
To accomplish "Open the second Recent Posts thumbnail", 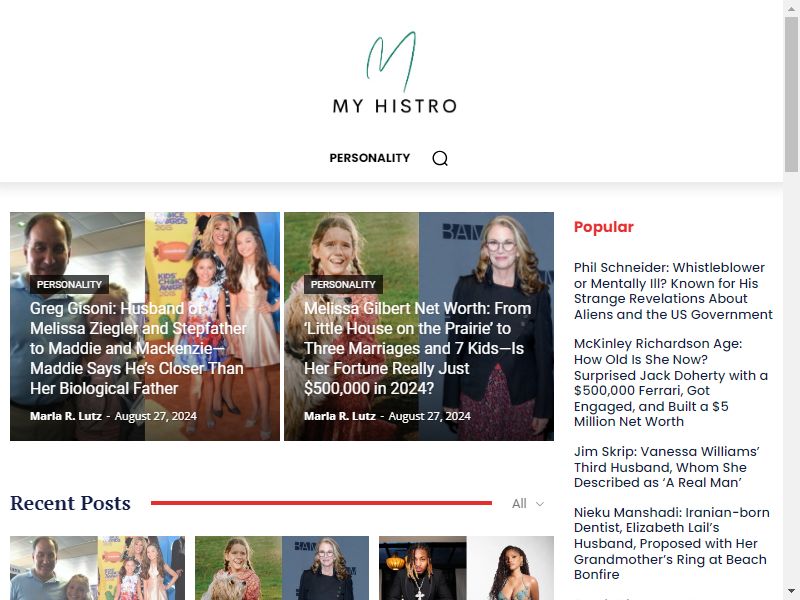I will (282, 568).
